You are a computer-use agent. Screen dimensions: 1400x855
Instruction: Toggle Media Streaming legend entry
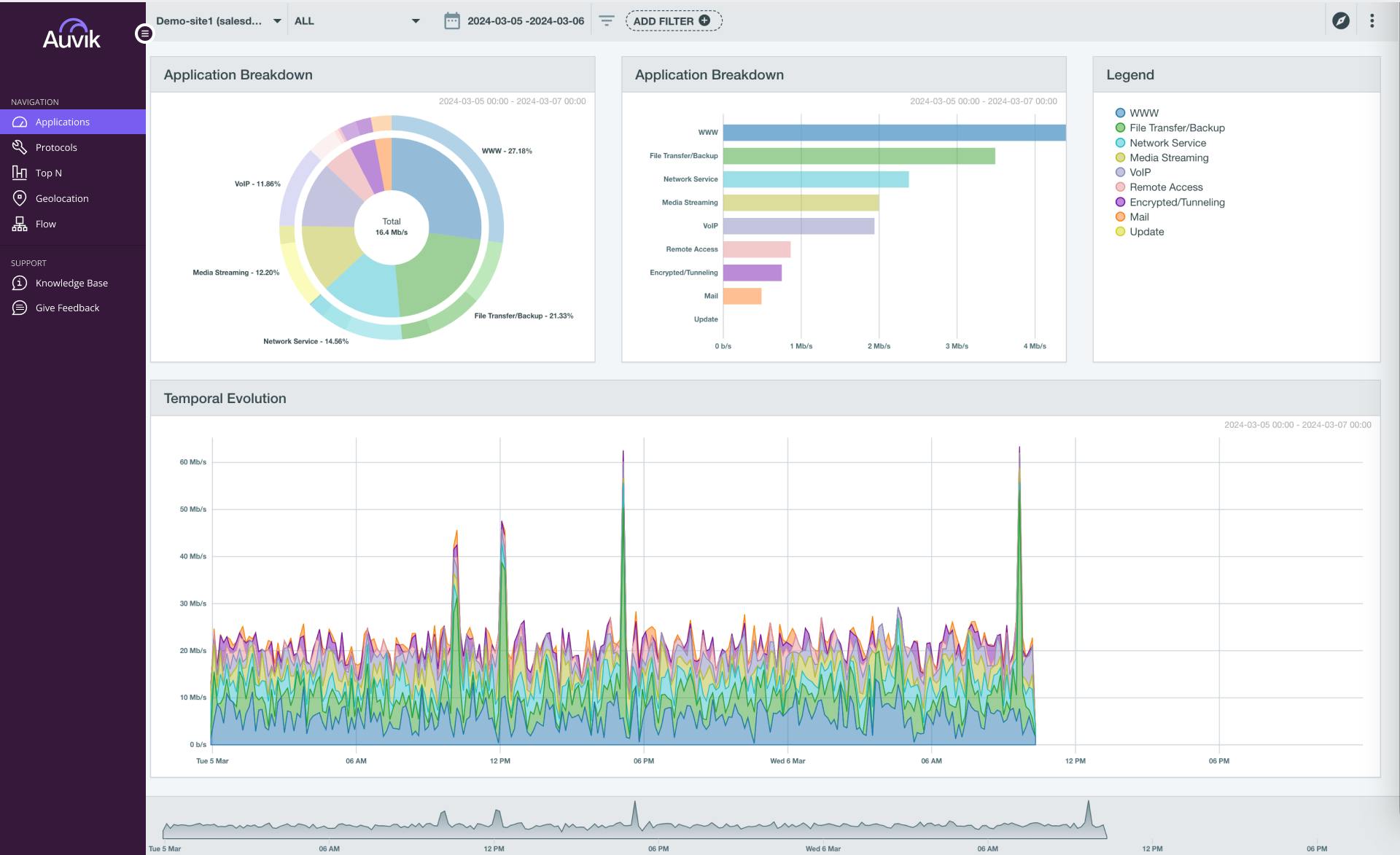(x=1162, y=157)
